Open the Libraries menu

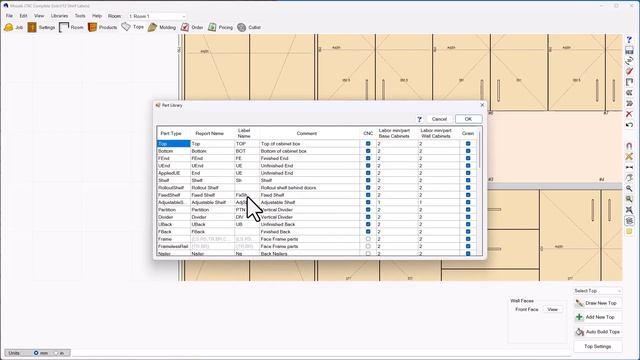60,16
